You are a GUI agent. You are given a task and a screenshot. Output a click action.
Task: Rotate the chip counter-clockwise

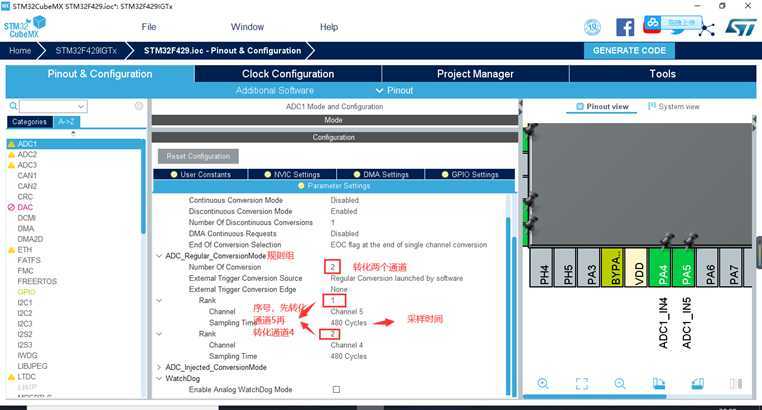[x=697, y=384]
